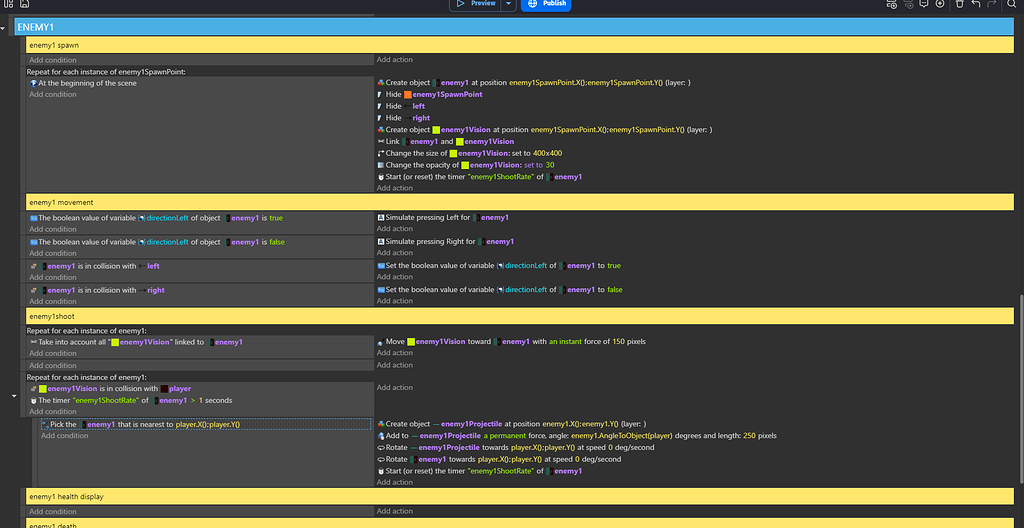The image size is (1024, 528).
Task: Edit the '150' pixels force value
Action: [x=618, y=342]
